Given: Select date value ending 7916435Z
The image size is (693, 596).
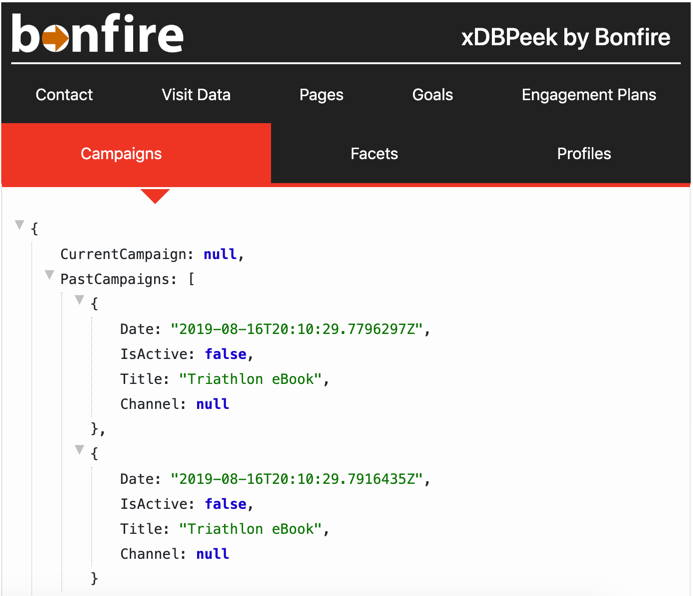Looking at the screenshot, I should 297,479.
